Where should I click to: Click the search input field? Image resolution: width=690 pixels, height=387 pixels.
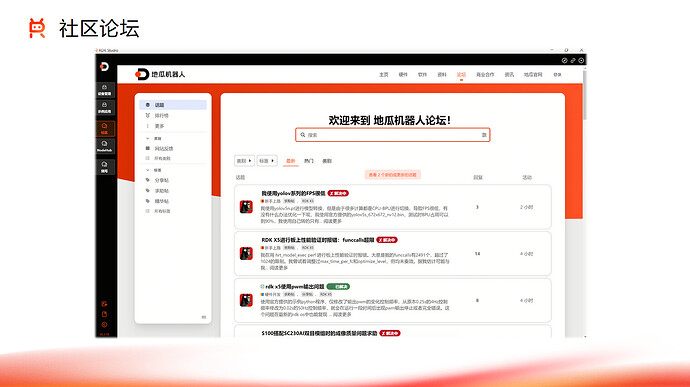(x=393, y=135)
